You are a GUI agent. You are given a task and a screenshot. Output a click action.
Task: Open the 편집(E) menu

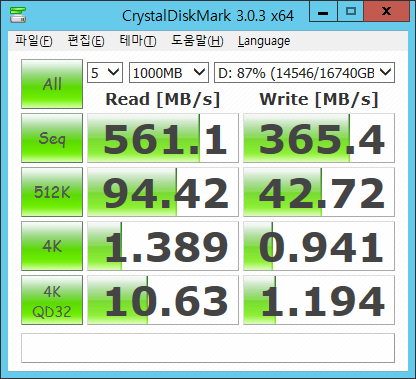pos(86,41)
